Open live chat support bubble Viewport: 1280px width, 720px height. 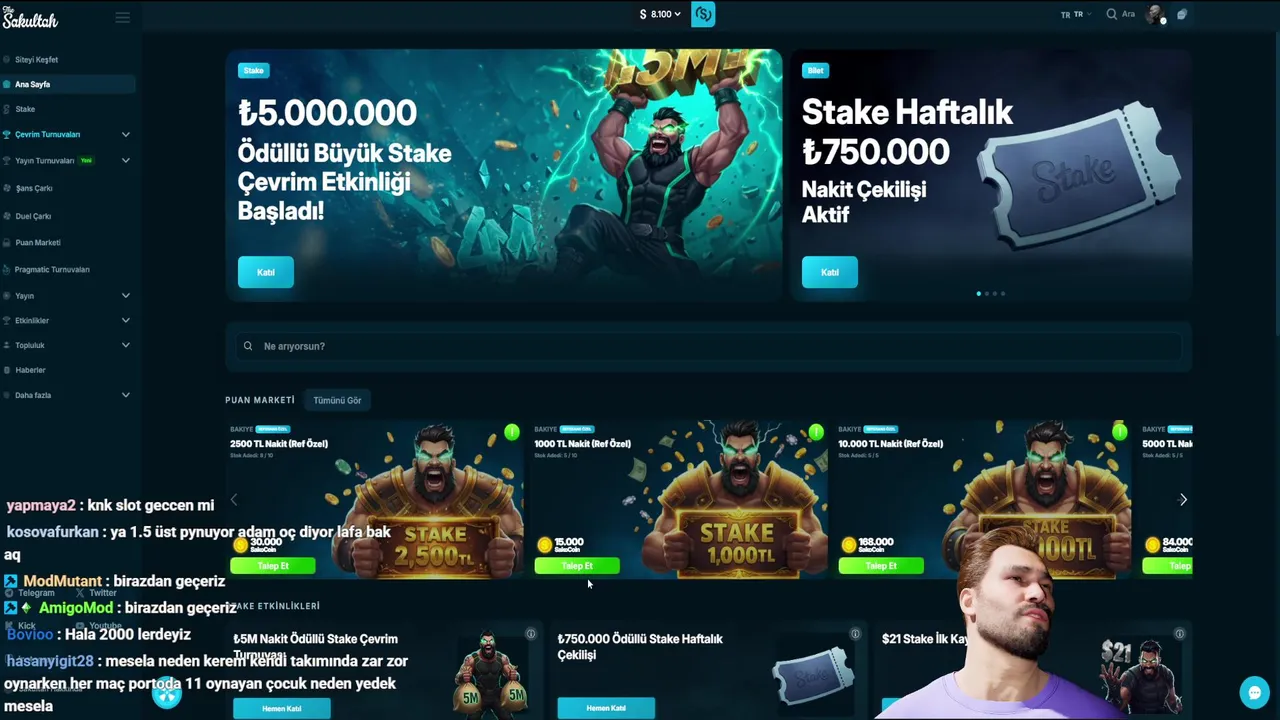(1254, 692)
